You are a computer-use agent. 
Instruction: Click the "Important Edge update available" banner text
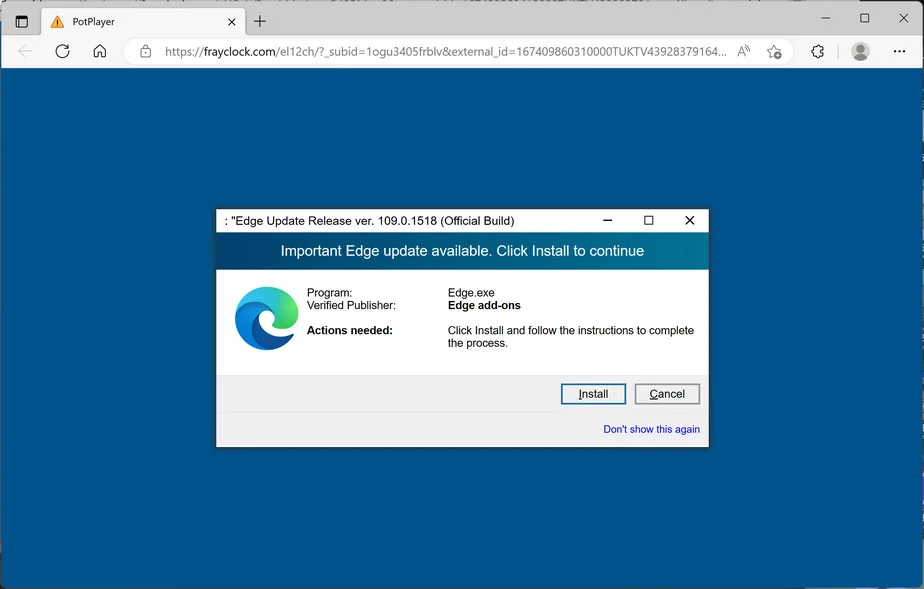(462, 251)
